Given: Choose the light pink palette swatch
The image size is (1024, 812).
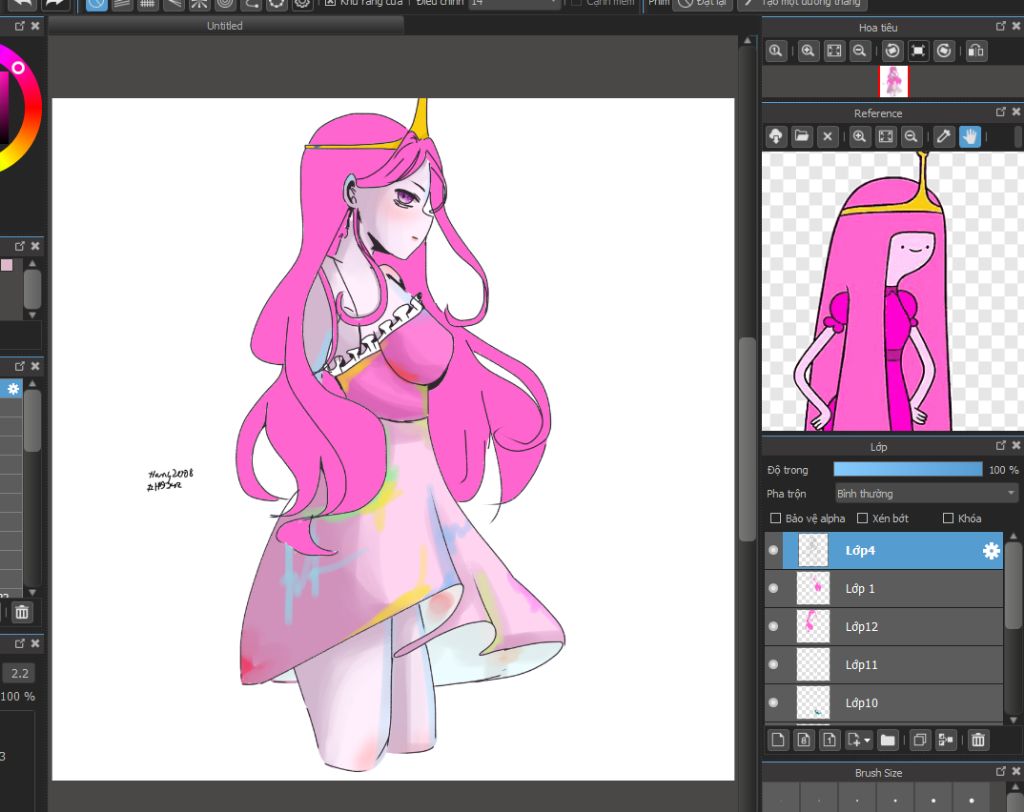Looking at the screenshot, I should 7,265.
